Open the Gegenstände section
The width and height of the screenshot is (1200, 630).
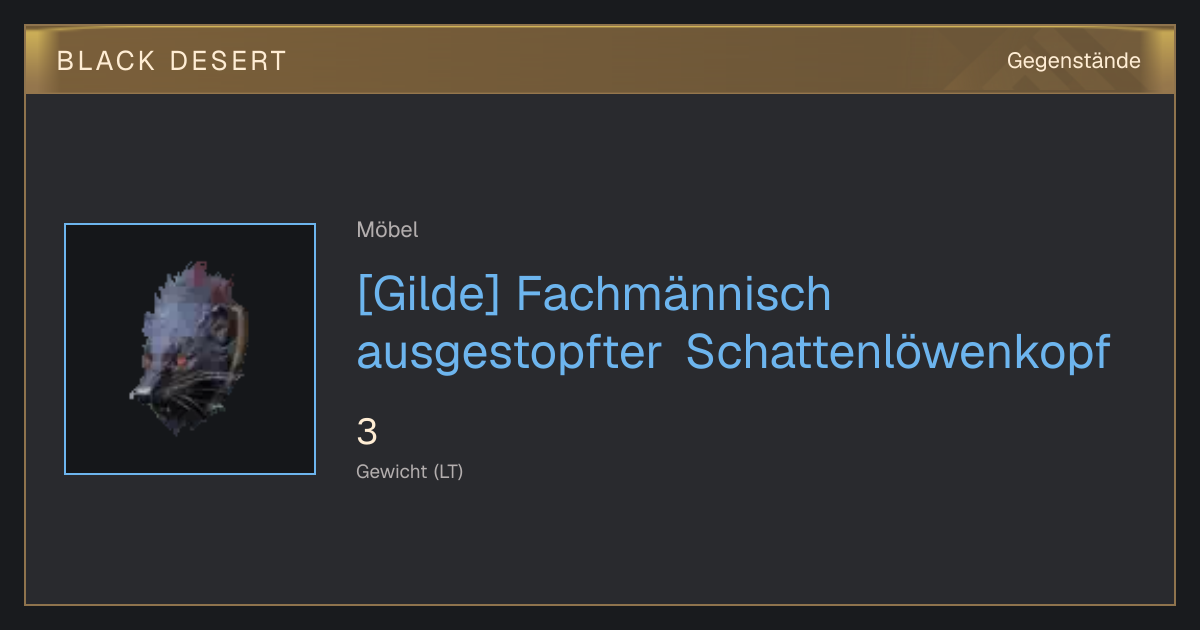point(1073,61)
